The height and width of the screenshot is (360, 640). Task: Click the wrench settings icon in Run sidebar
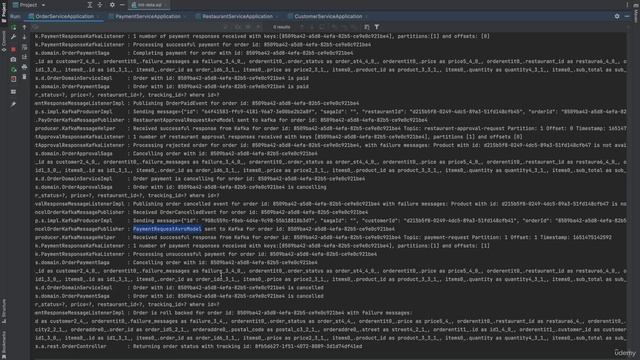(x=13, y=37)
